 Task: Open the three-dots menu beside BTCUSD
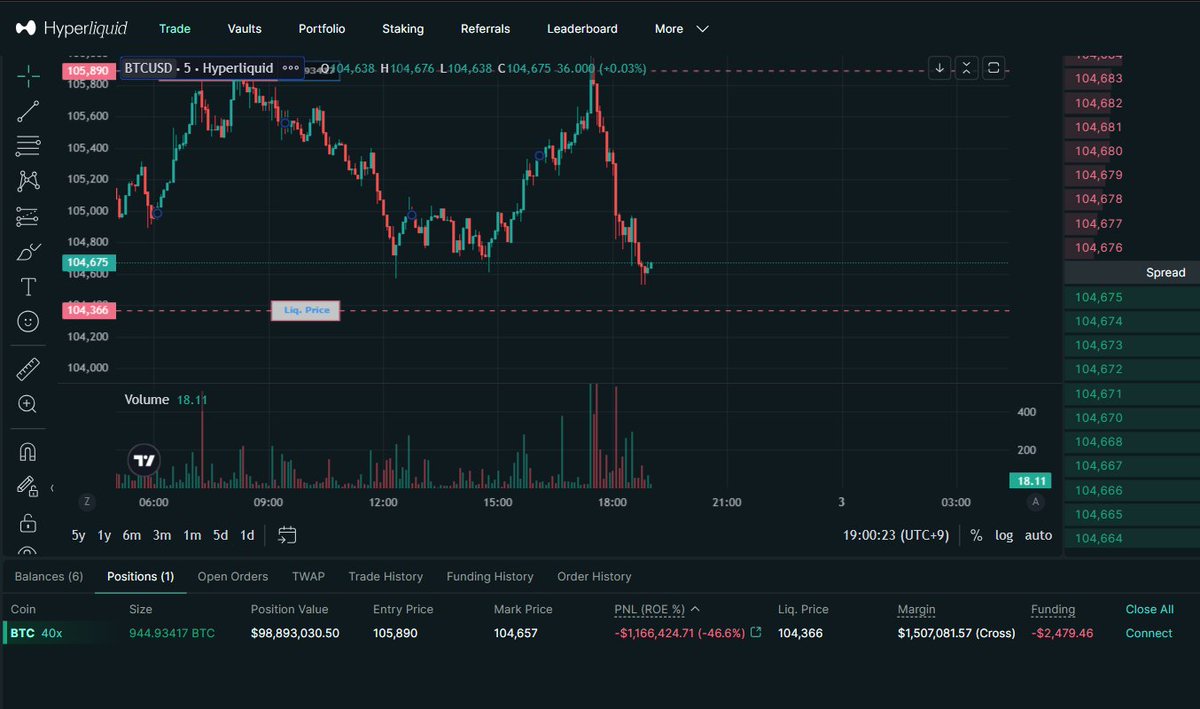(291, 68)
